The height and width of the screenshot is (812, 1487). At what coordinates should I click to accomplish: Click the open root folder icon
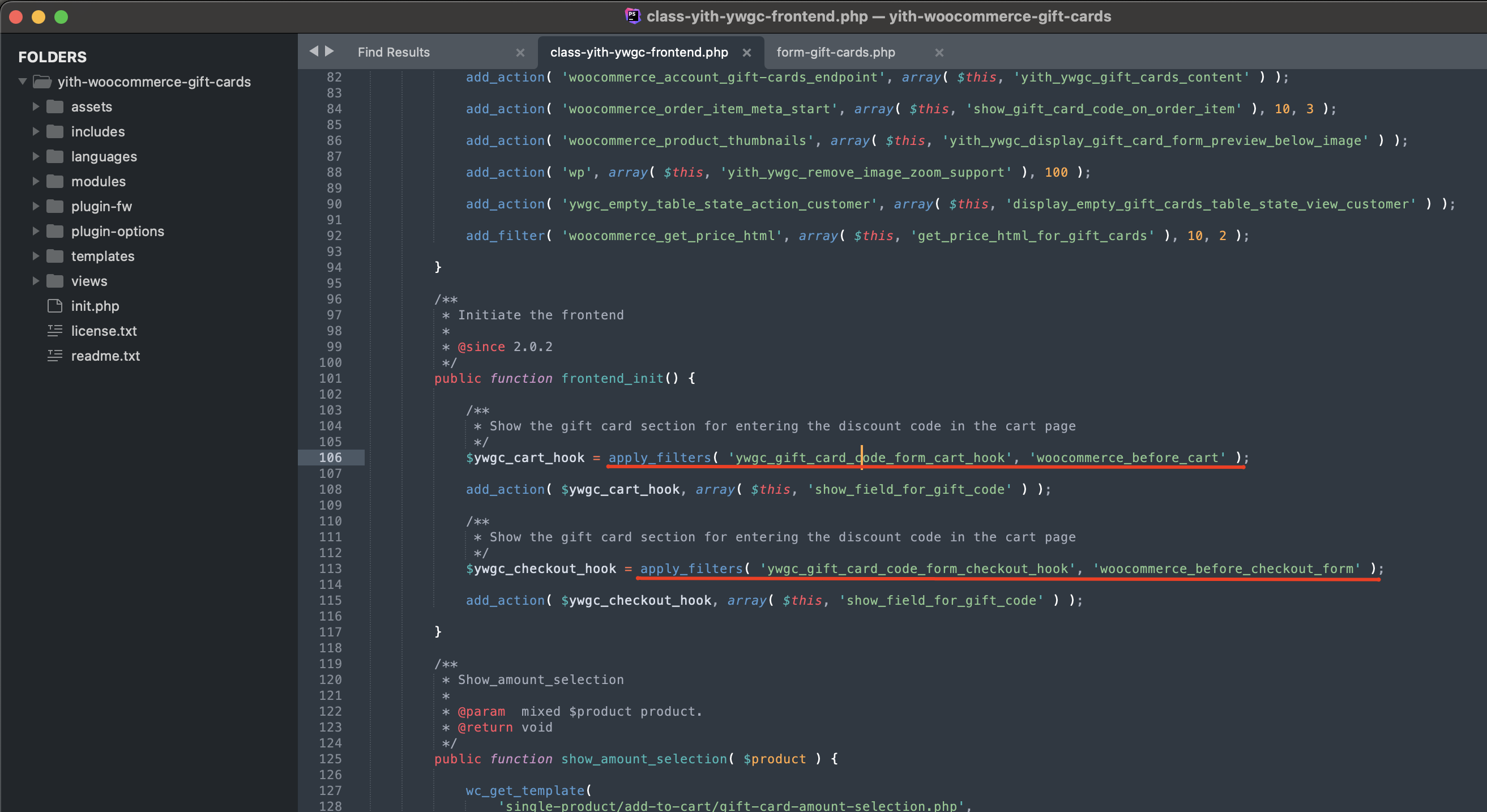pos(42,82)
